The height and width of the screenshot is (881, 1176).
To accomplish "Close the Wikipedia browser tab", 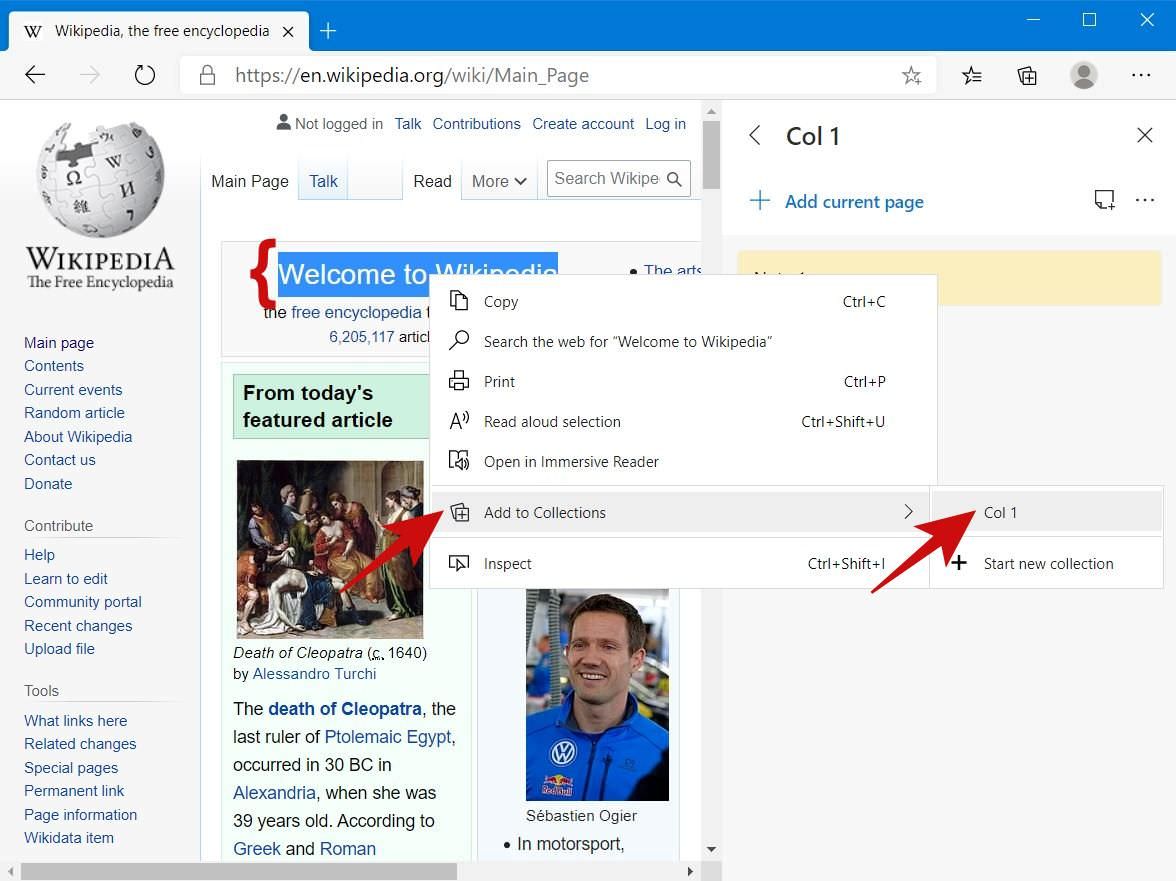I will point(288,31).
